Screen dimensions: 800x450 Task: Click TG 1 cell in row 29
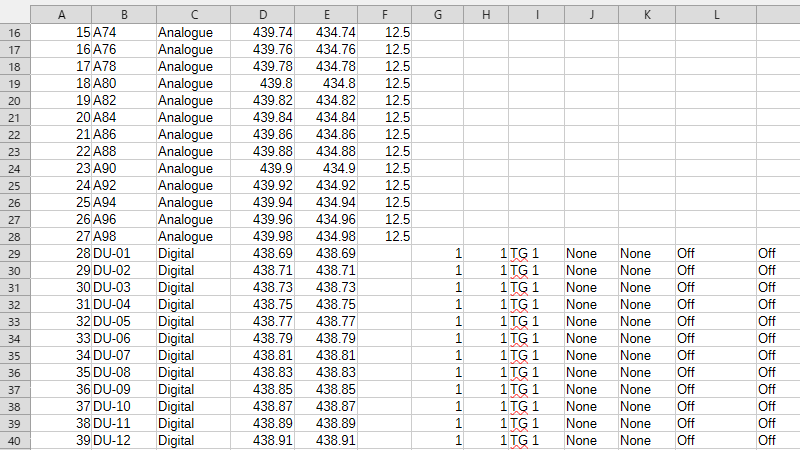point(537,253)
